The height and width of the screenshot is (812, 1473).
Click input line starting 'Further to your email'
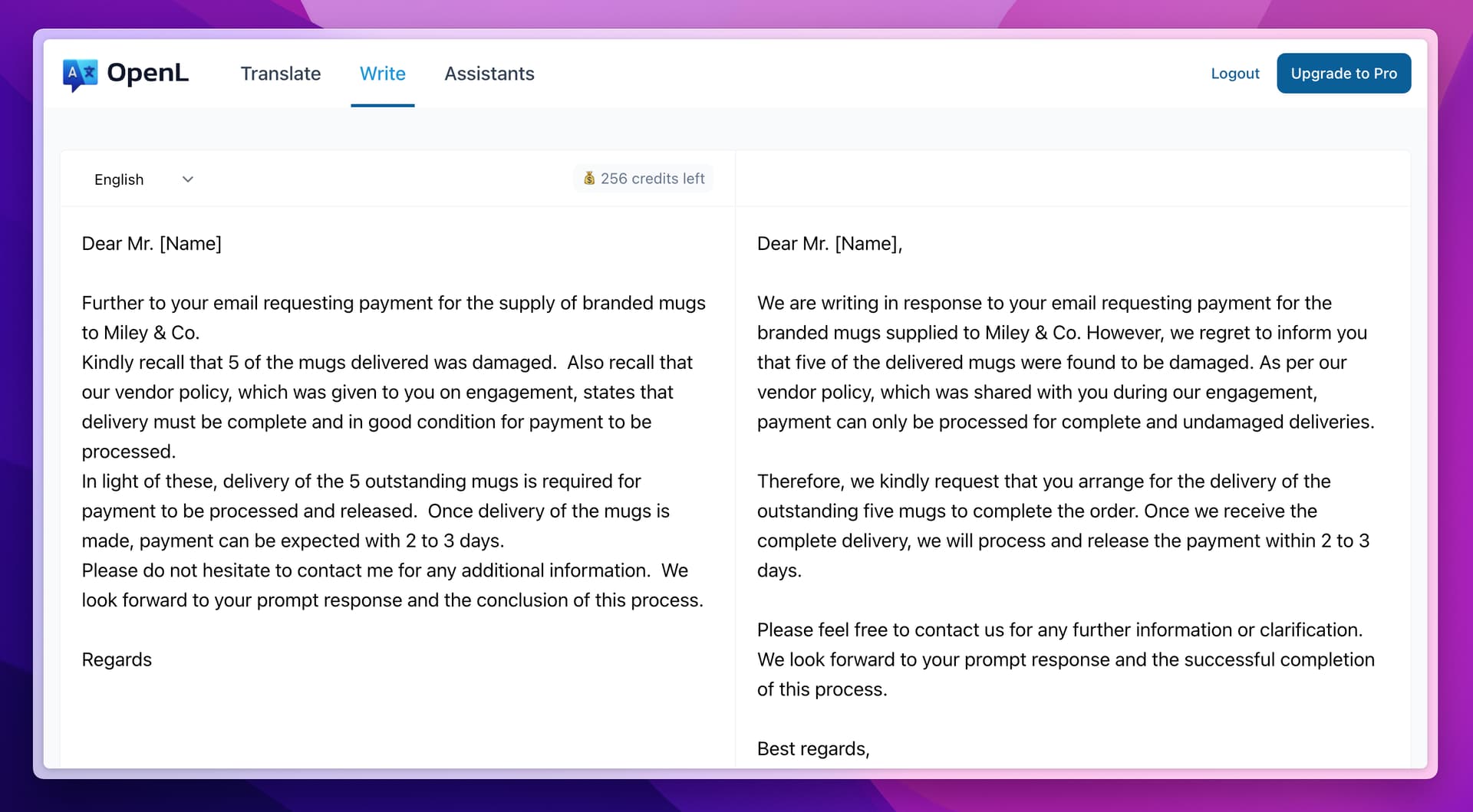coord(393,303)
